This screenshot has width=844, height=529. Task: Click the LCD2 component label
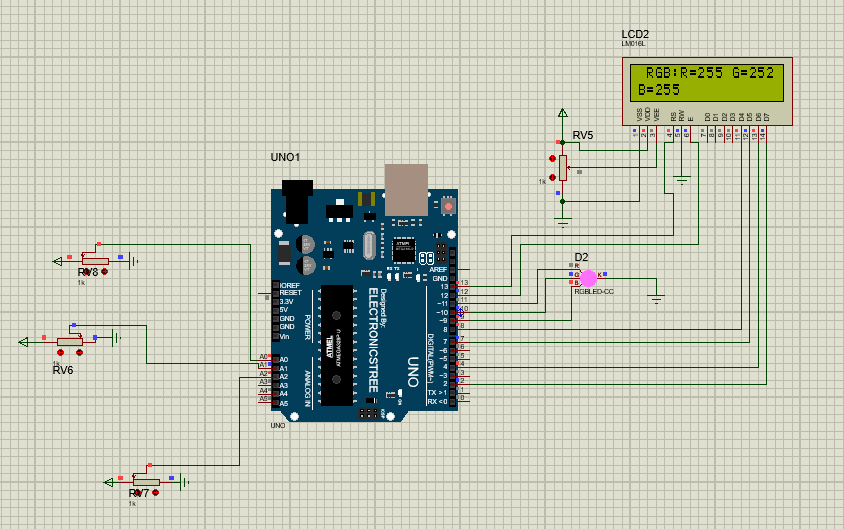pyautogui.click(x=635, y=34)
